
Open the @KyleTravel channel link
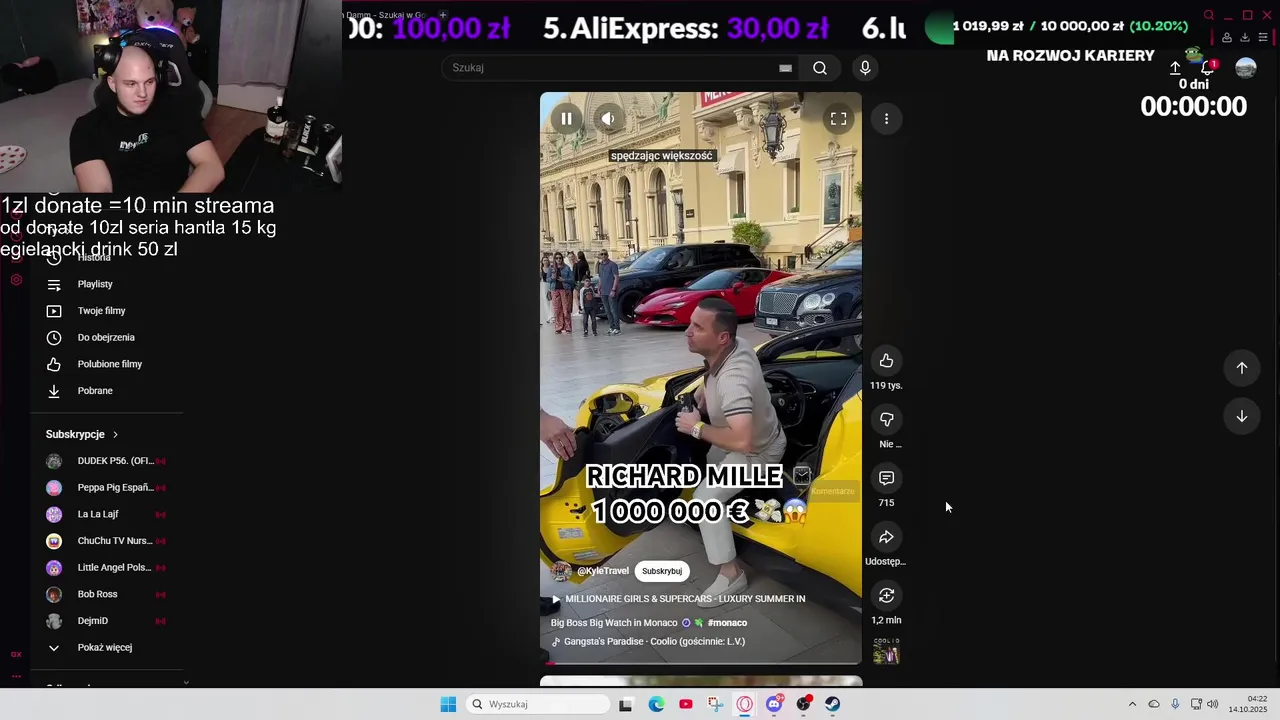tap(603, 571)
